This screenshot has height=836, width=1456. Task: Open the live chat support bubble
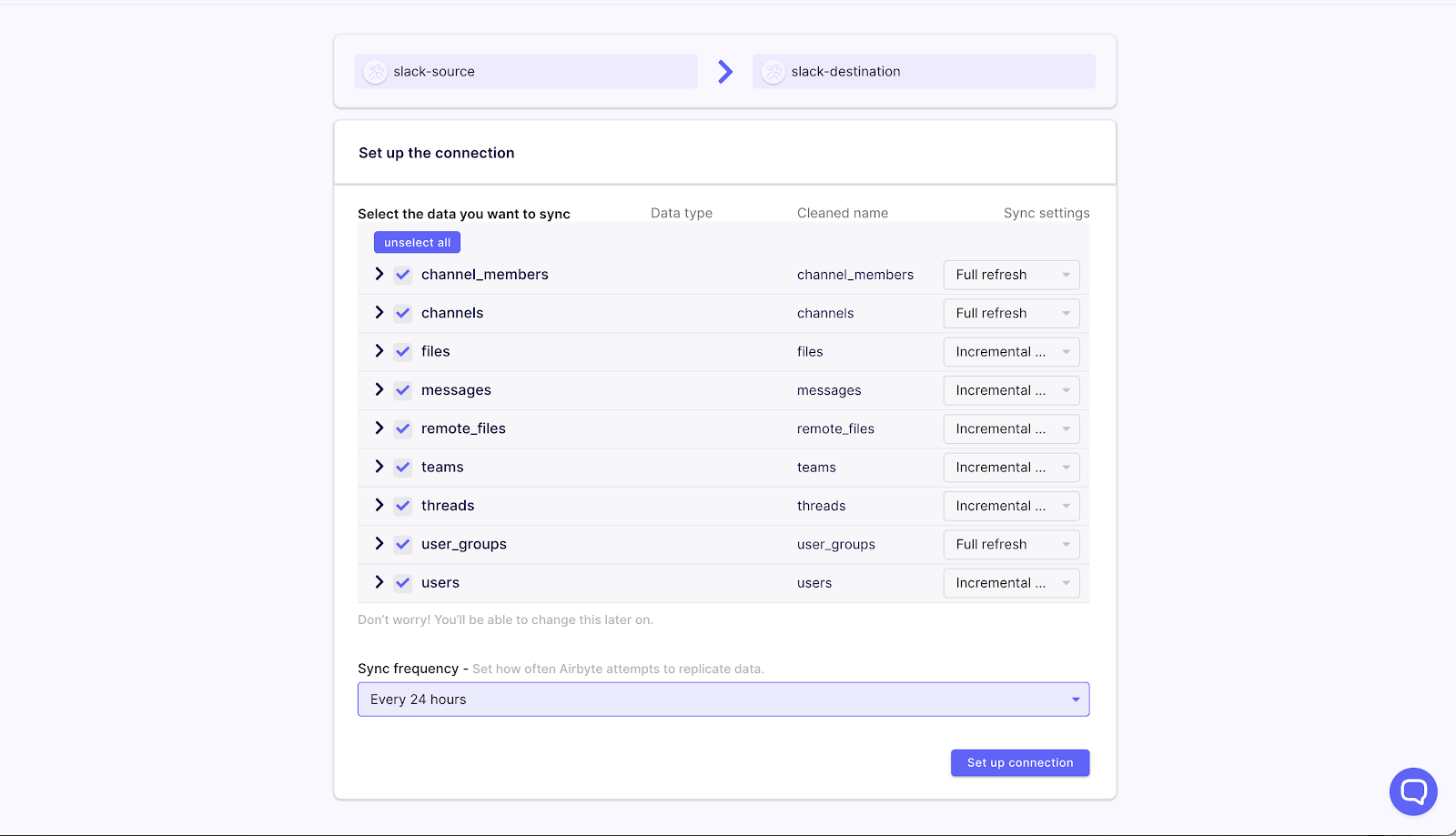1412,791
